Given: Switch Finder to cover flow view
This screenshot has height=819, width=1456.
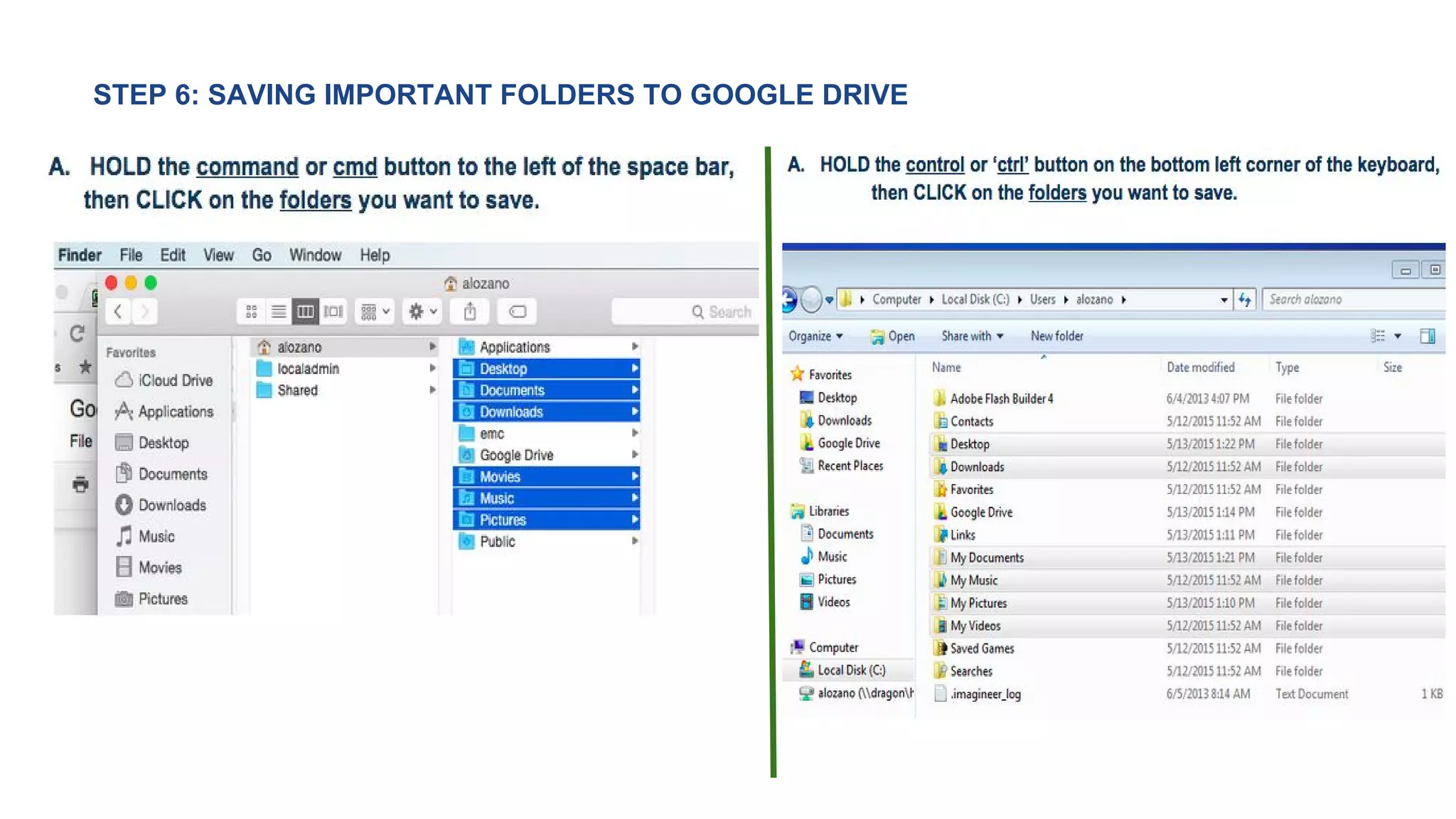Looking at the screenshot, I should pyautogui.click(x=333, y=311).
